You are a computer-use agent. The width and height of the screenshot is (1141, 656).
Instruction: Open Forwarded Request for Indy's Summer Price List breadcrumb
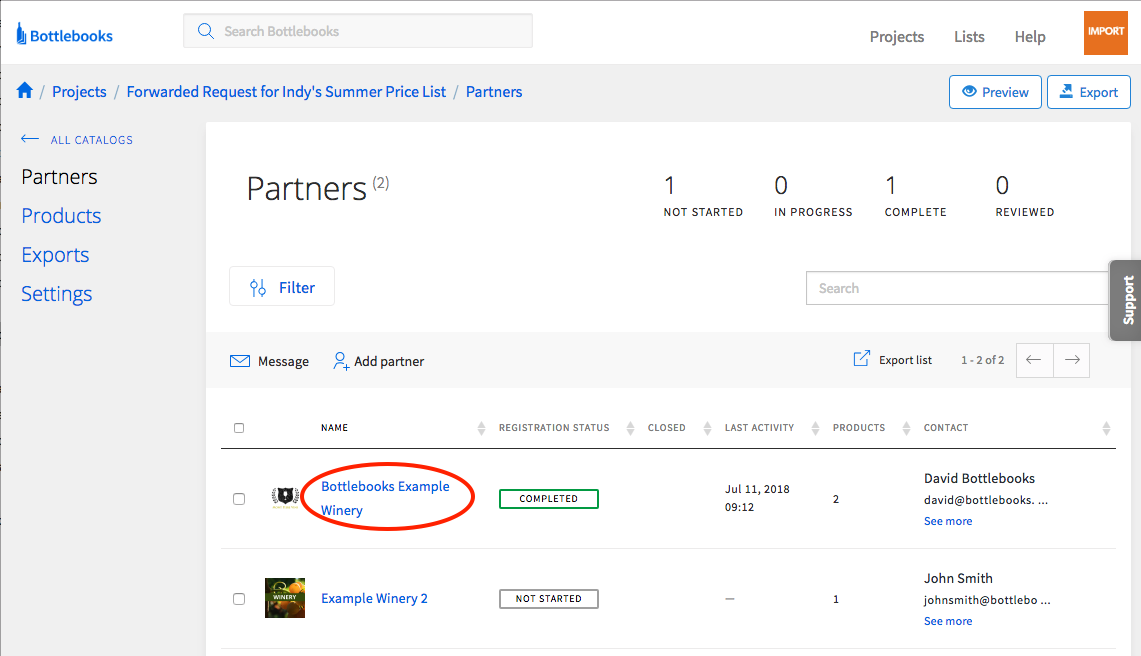[x=286, y=92]
